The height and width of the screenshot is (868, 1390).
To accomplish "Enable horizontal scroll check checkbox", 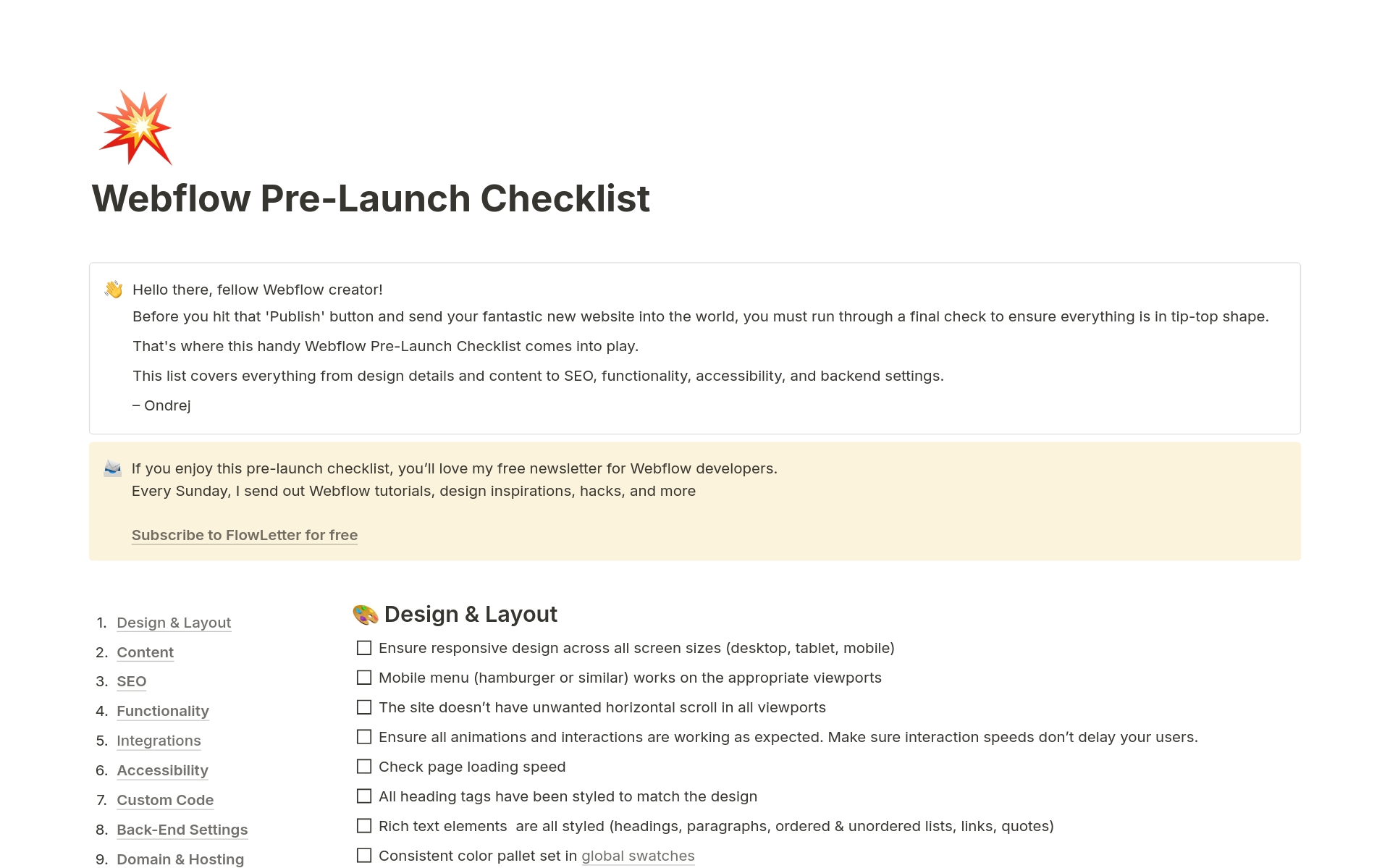I will pyautogui.click(x=364, y=707).
